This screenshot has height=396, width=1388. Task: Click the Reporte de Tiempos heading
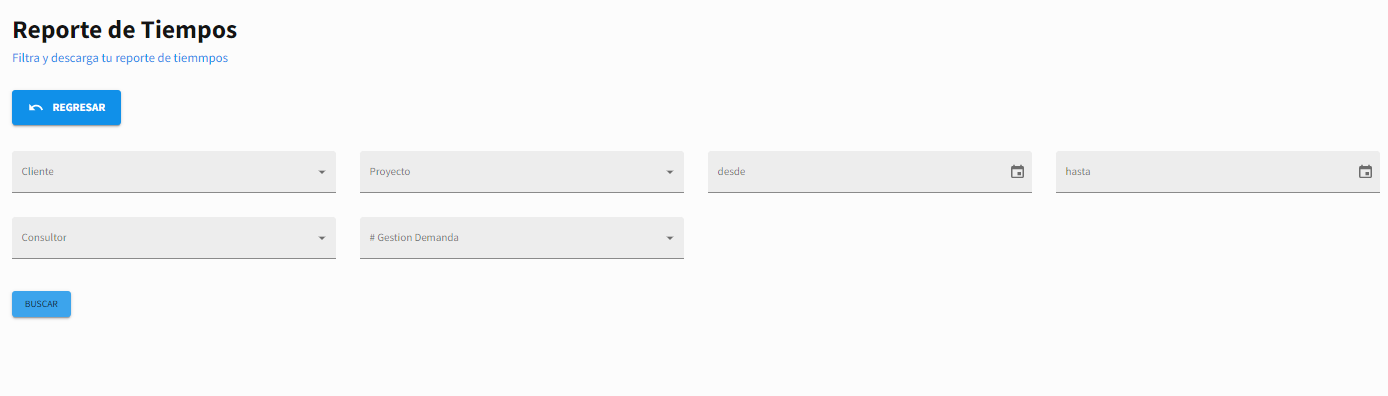pyautogui.click(x=125, y=29)
